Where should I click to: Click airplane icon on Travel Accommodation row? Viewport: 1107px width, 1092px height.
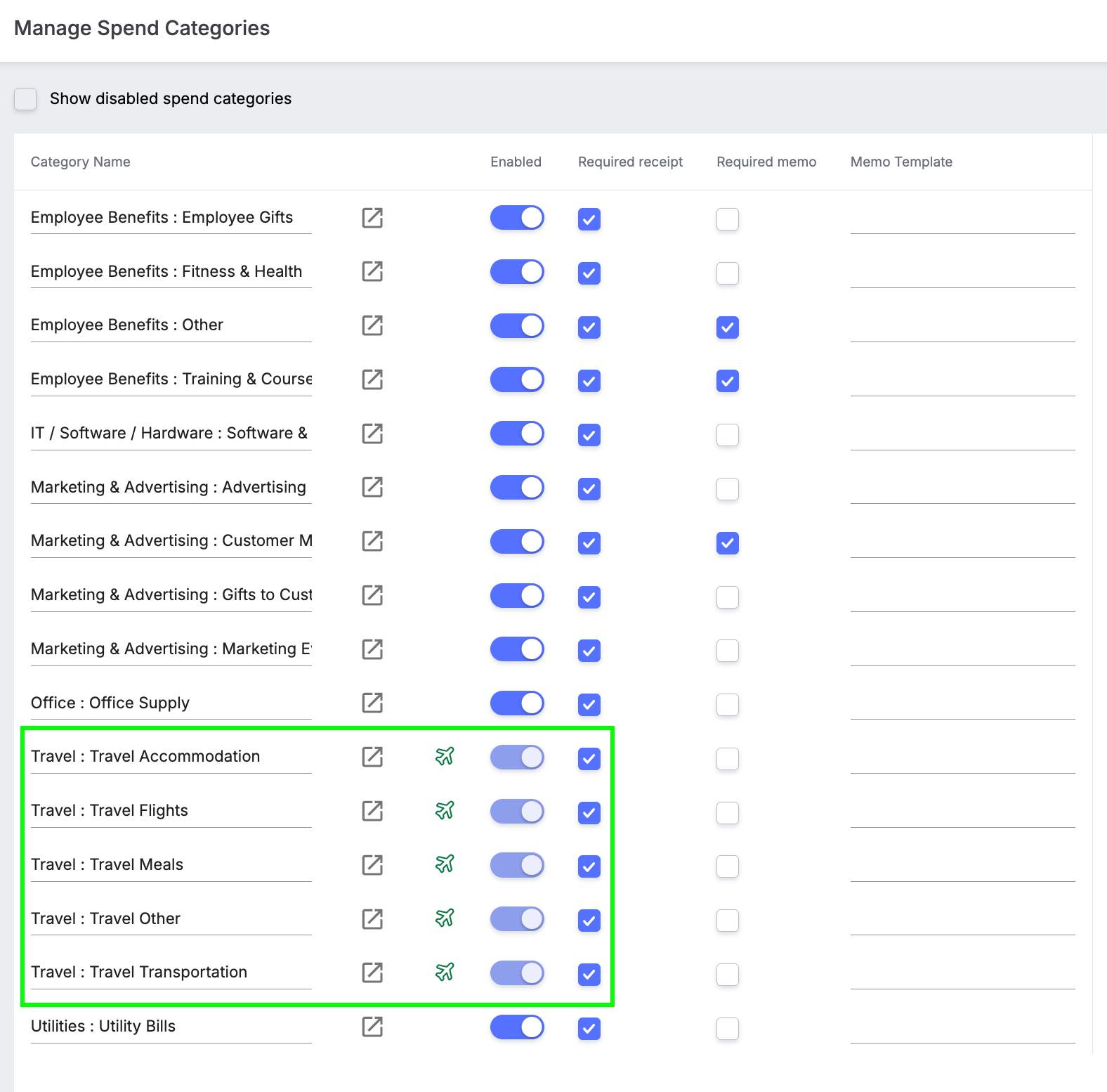coord(445,756)
